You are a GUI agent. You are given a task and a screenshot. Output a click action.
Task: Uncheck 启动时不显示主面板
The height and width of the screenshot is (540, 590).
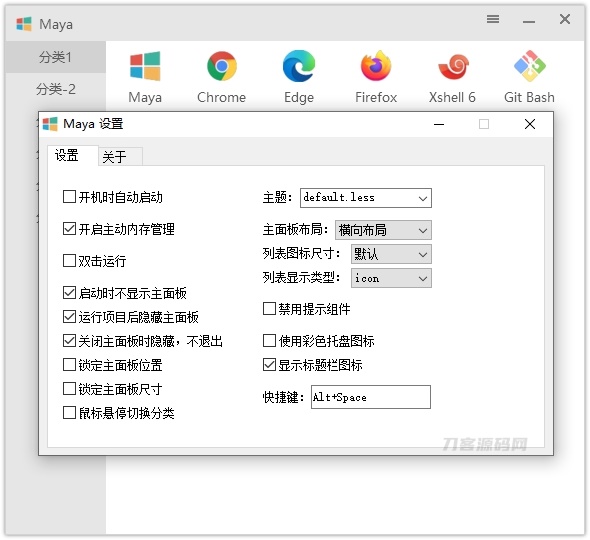coord(69,292)
